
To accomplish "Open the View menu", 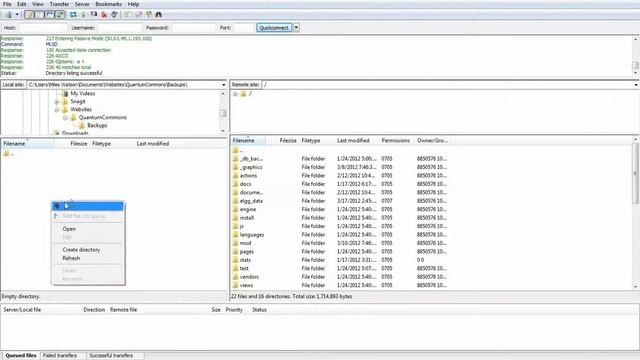I will coord(38,4).
